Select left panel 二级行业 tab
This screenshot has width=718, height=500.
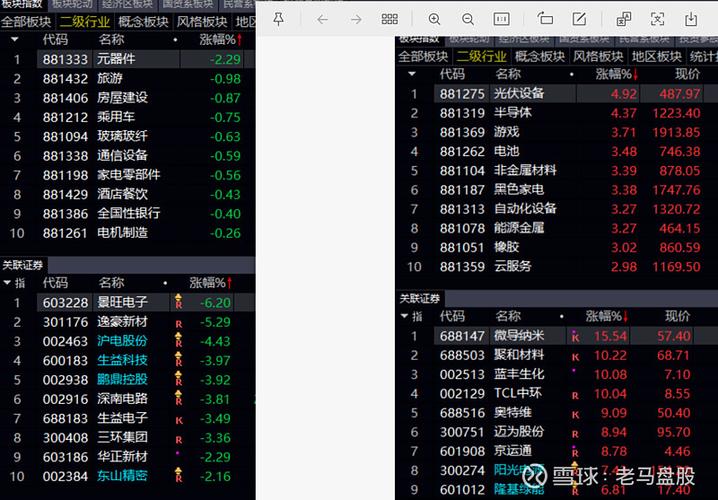[85, 22]
